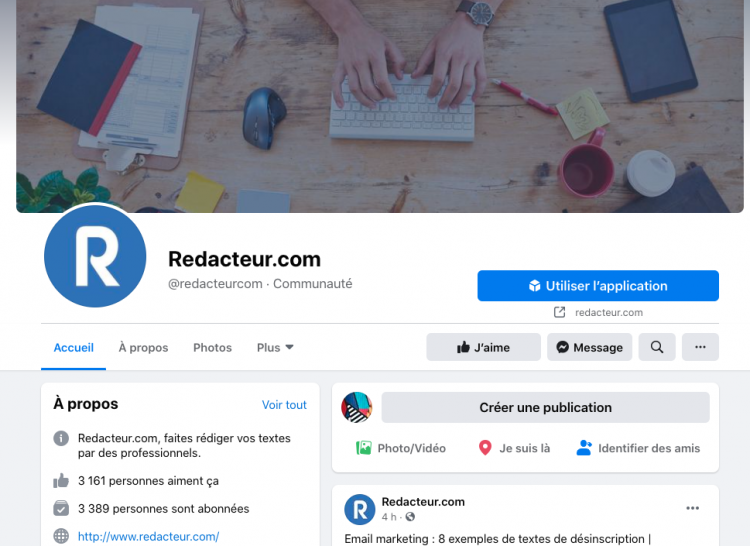Choose Identifier des amis option
The height and width of the screenshot is (546, 750).
638,448
